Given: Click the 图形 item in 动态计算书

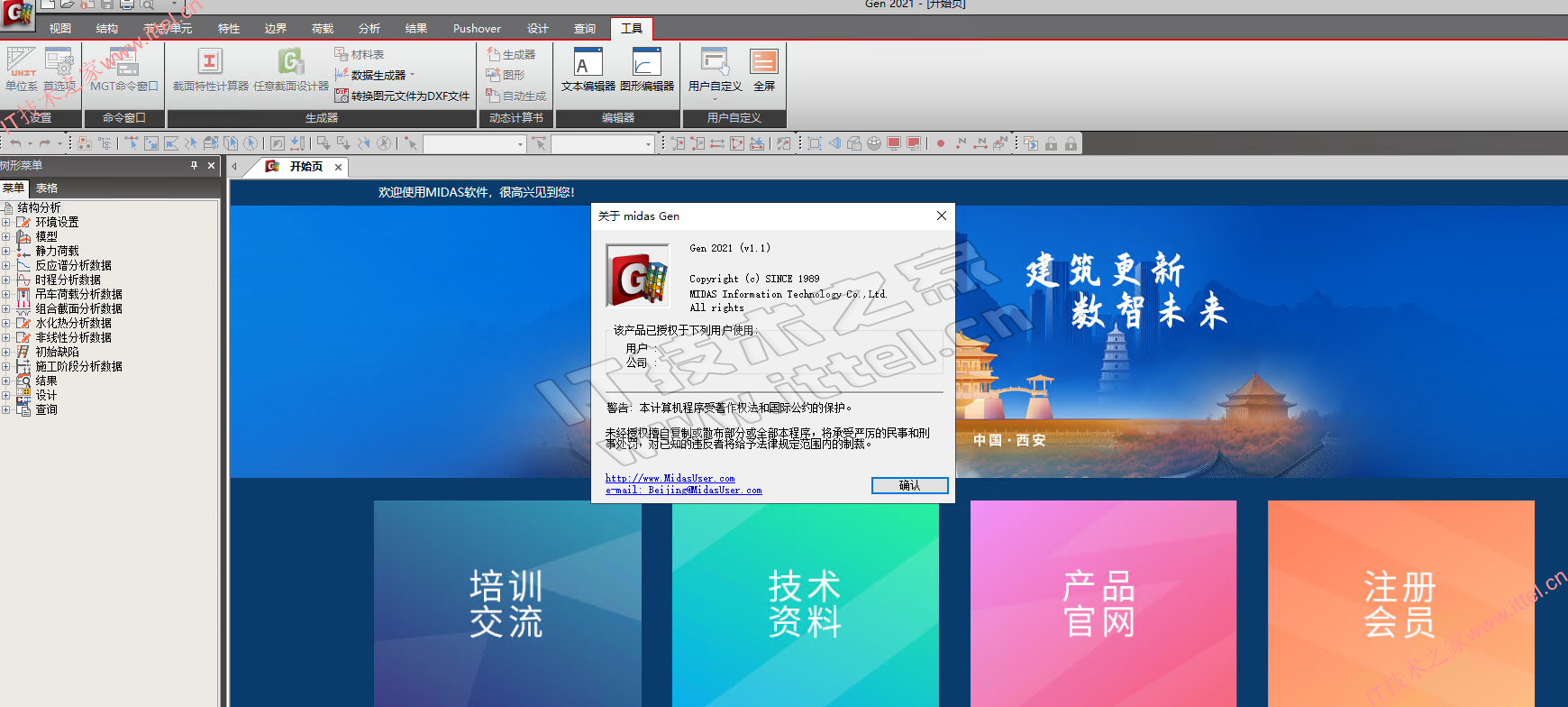Looking at the screenshot, I should tap(506, 75).
